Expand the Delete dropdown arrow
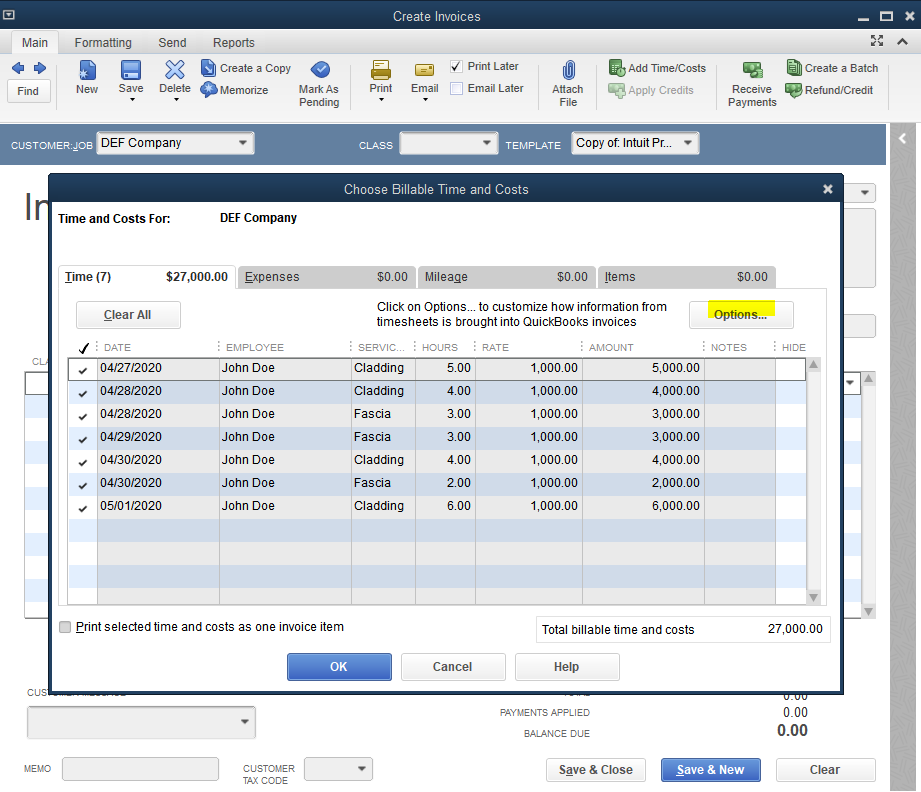921x792 pixels. tap(176, 100)
